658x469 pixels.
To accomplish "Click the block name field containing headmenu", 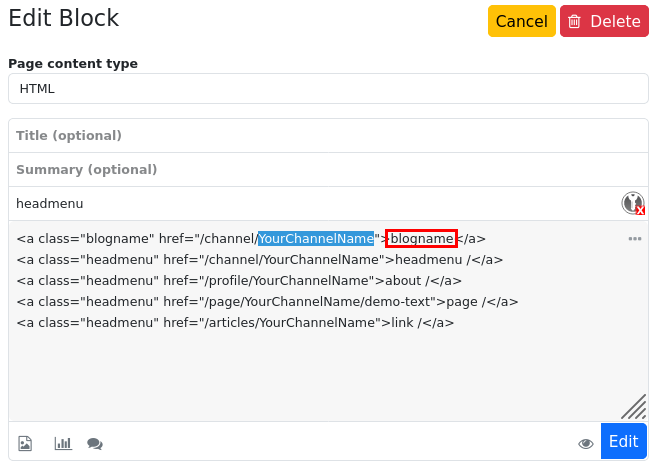I will coord(310,204).
